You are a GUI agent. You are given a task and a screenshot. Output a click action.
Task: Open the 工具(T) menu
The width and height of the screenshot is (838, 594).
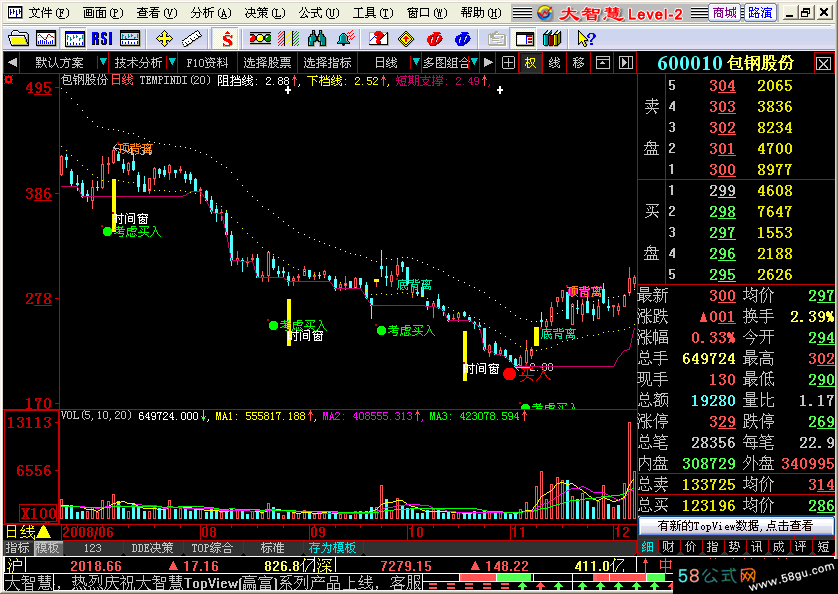373,13
